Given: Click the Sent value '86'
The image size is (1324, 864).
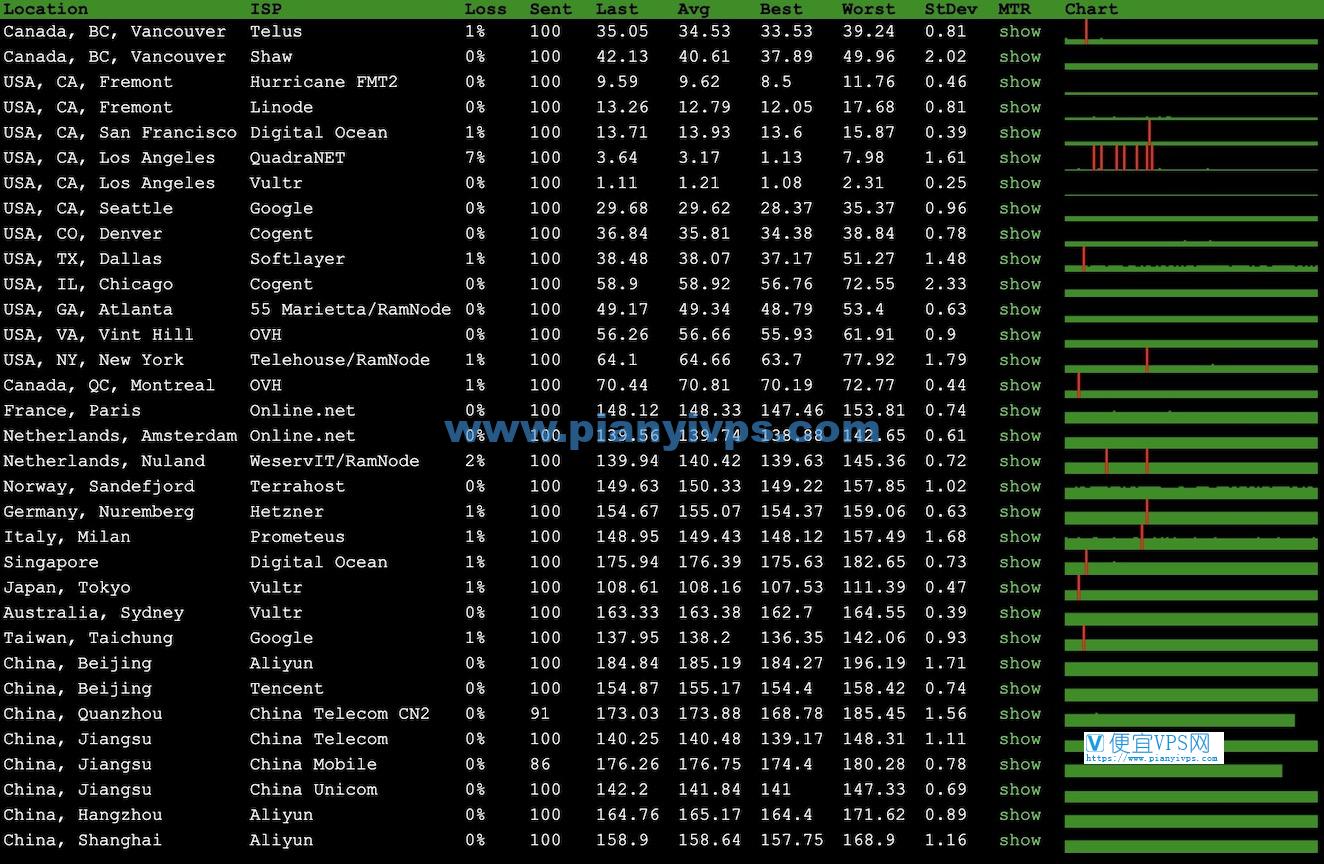Looking at the screenshot, I should coord(540,764).
